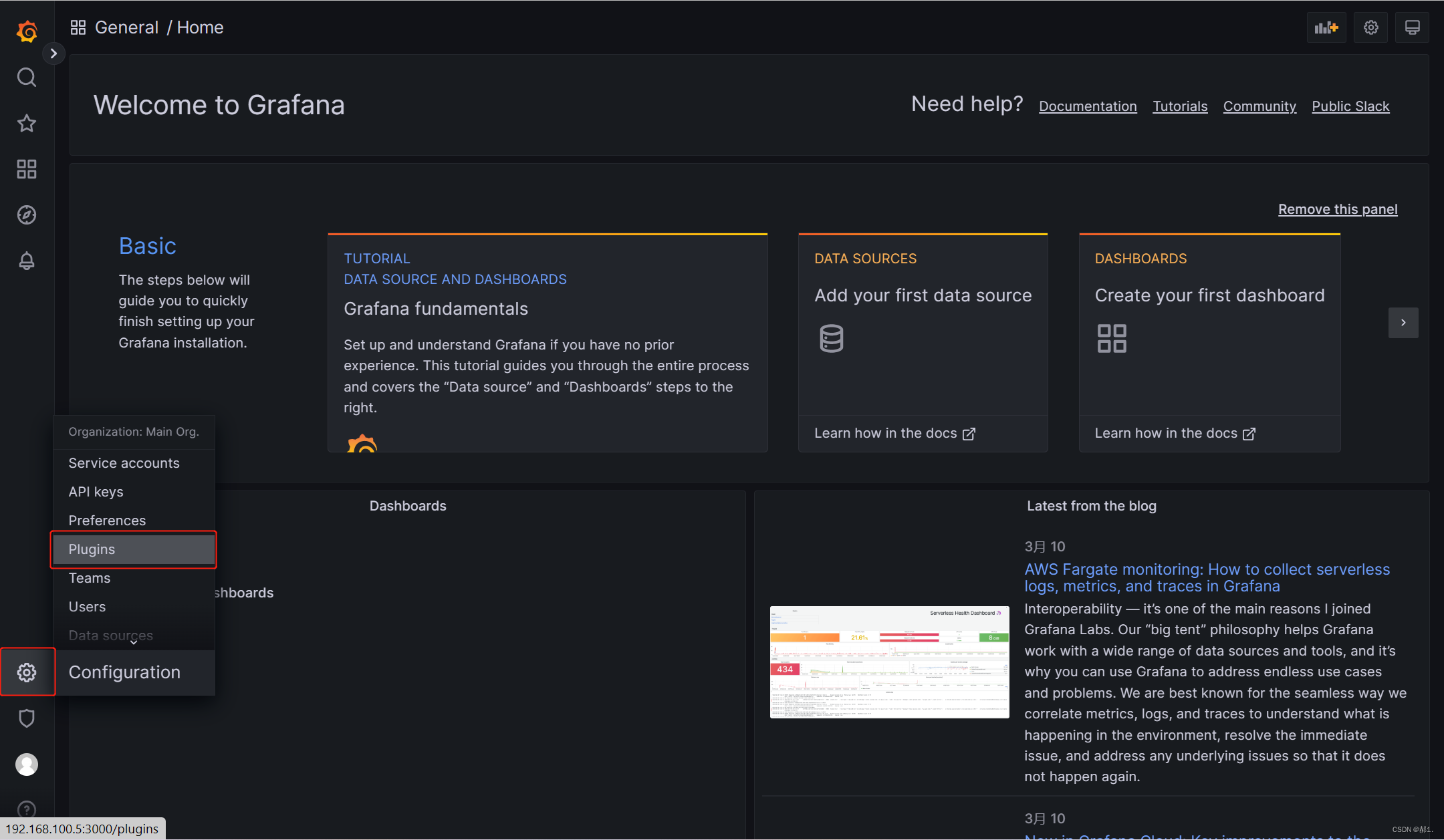Viewport: 1444px width, 840px height.
Task: Open the user profile avatar icon
Action: click(x=27, y=764)
